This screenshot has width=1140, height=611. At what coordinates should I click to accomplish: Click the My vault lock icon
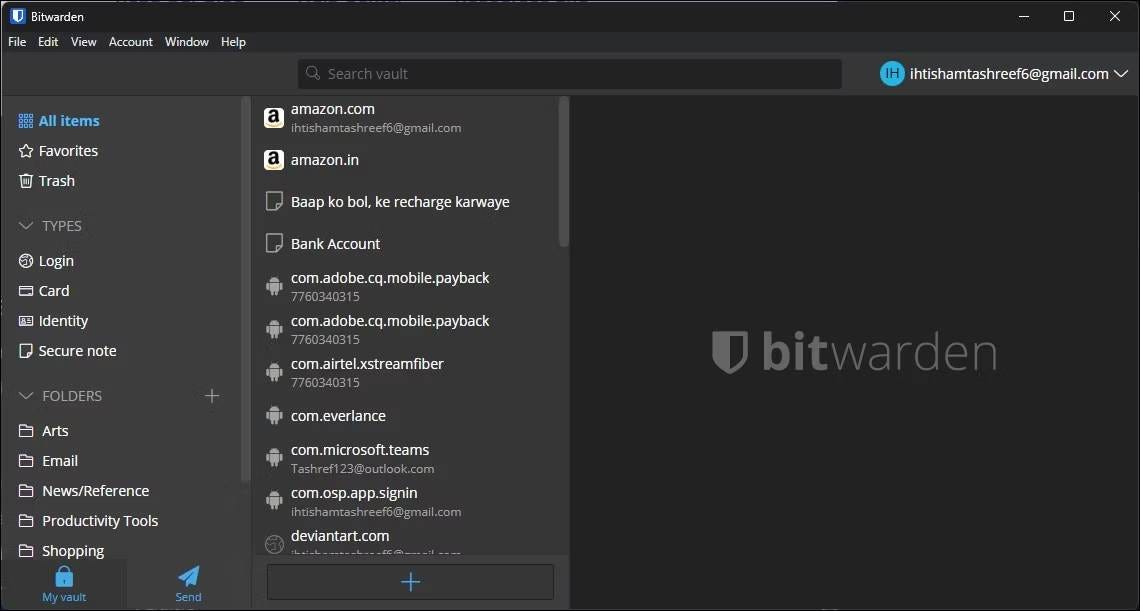pyautogui.click(x=64, y=576)
